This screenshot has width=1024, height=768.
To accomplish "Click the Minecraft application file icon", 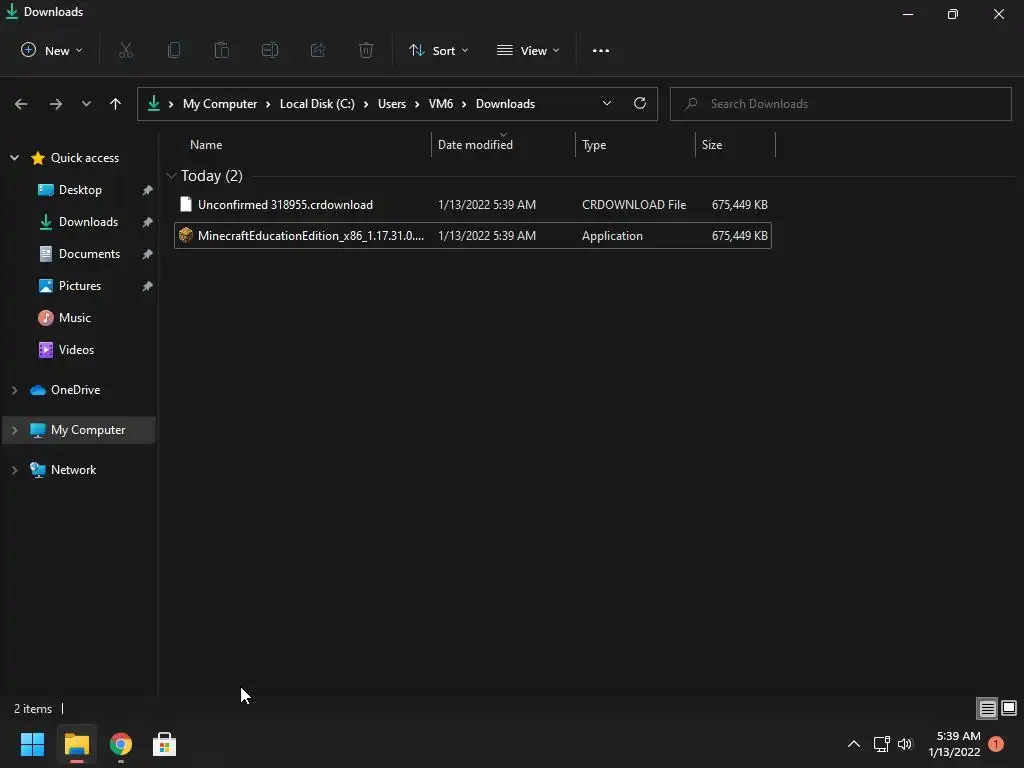I will pos(186,235).
